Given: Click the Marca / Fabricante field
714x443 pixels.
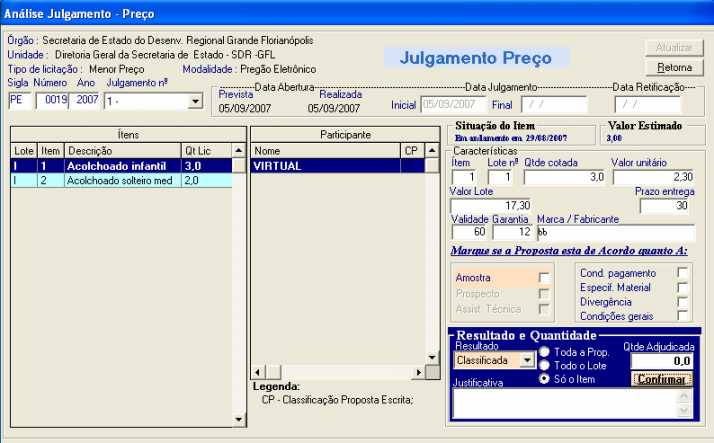Looking at the screenshot, I should click(x=616, y=232).
